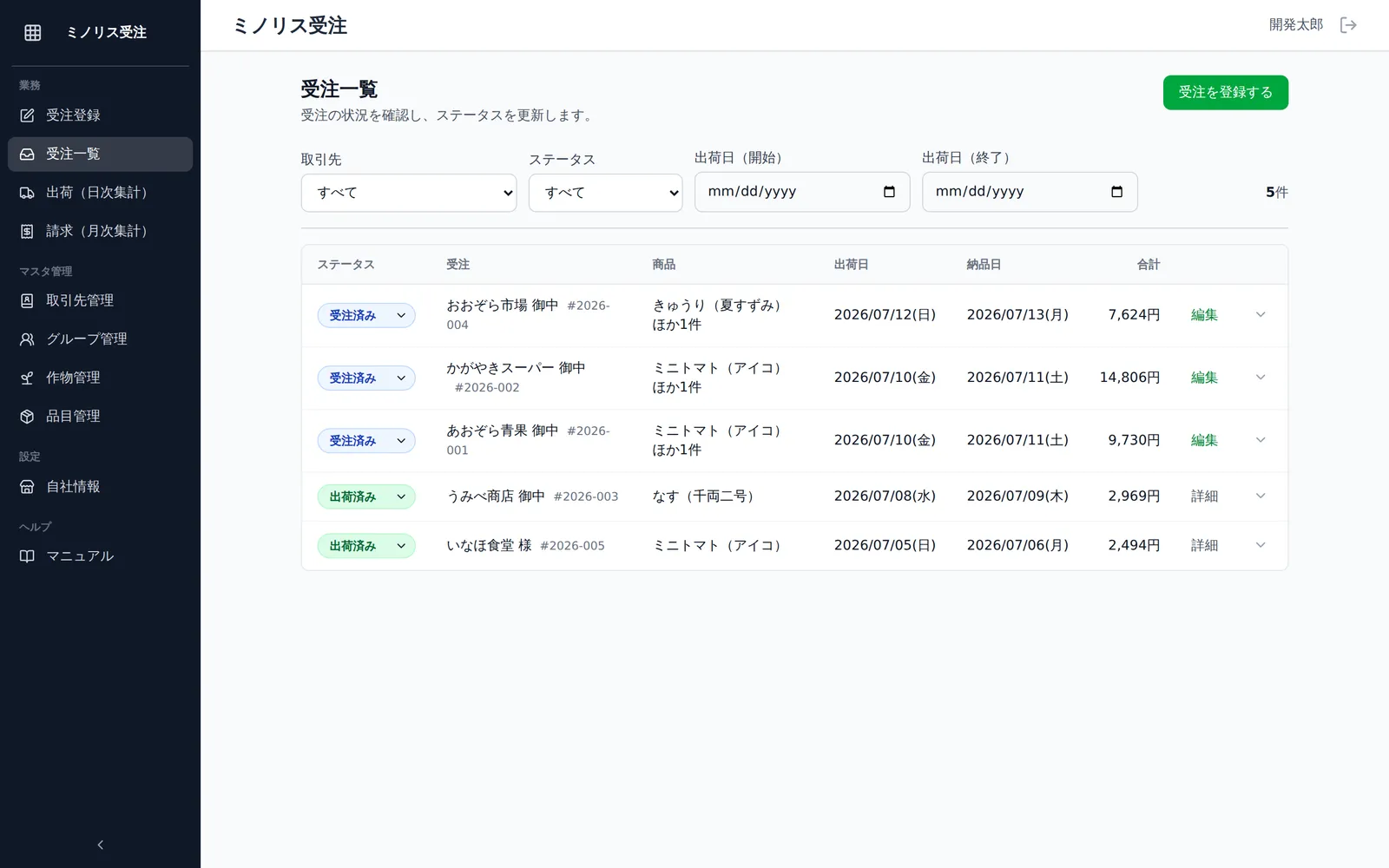Screen dimensions: 1389x868
Task: Click the 品目管理 box icon
Action: coord(27,417)
